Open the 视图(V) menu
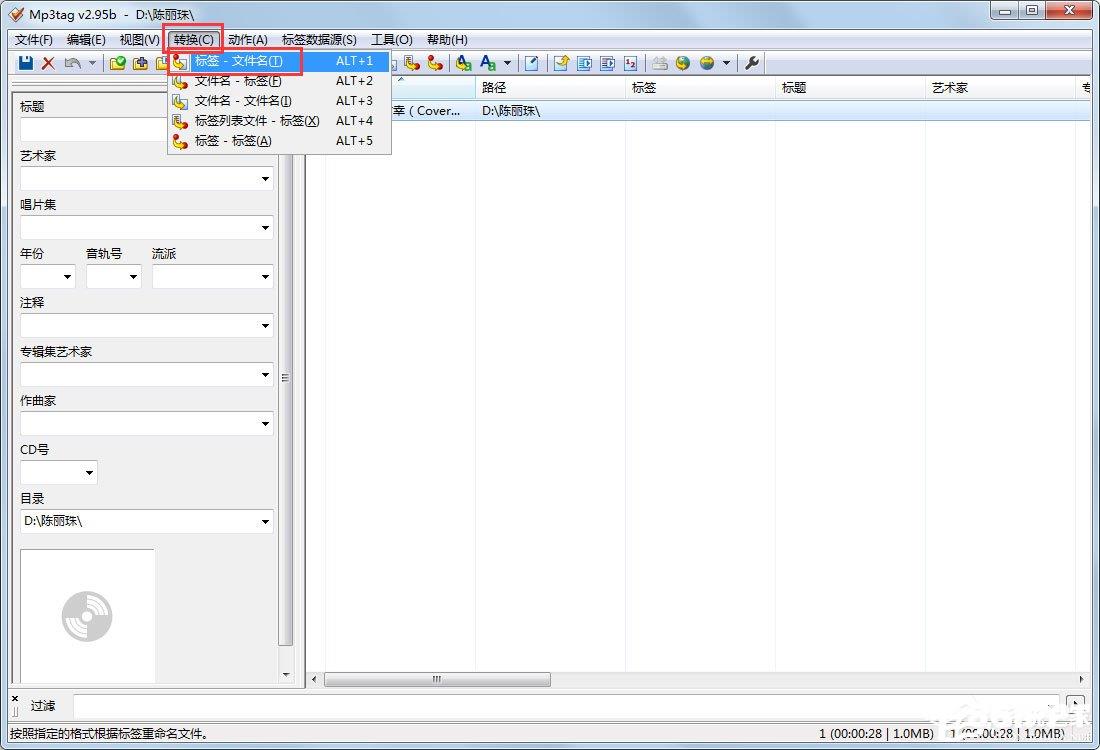The width and height of the screenshot is (1100, 750). coord(140,40)
